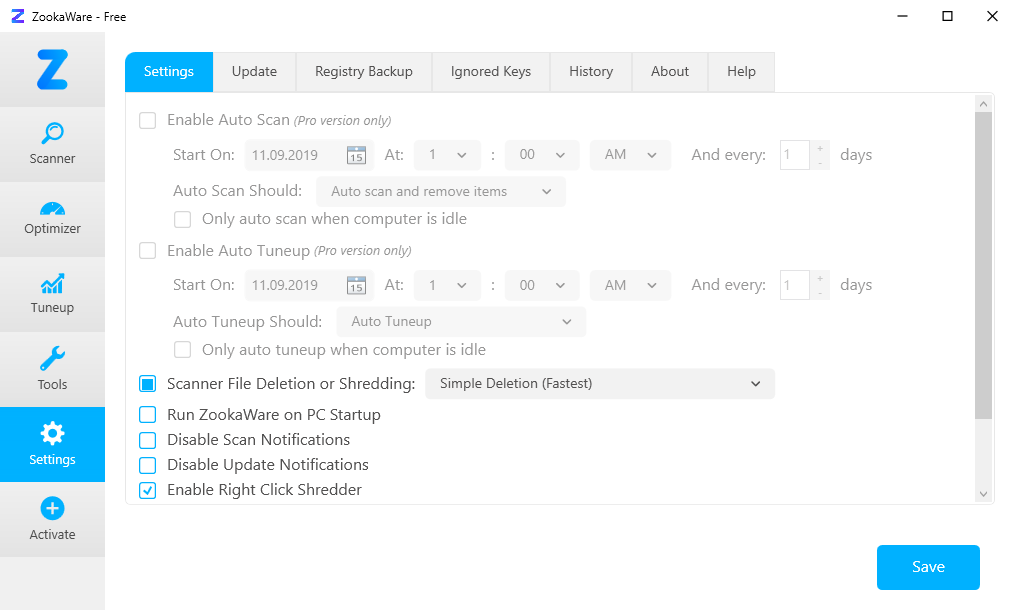Open the Auto scan and remove items dropdown
Image resolution: width=1015 pixels, height=610 pixels.
(x=441, y=191)
